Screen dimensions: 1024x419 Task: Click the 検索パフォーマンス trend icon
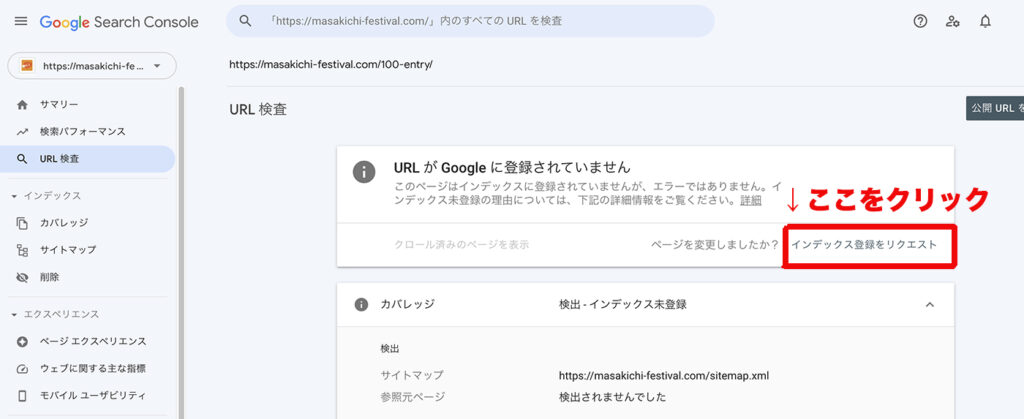(x=22, y=132)
